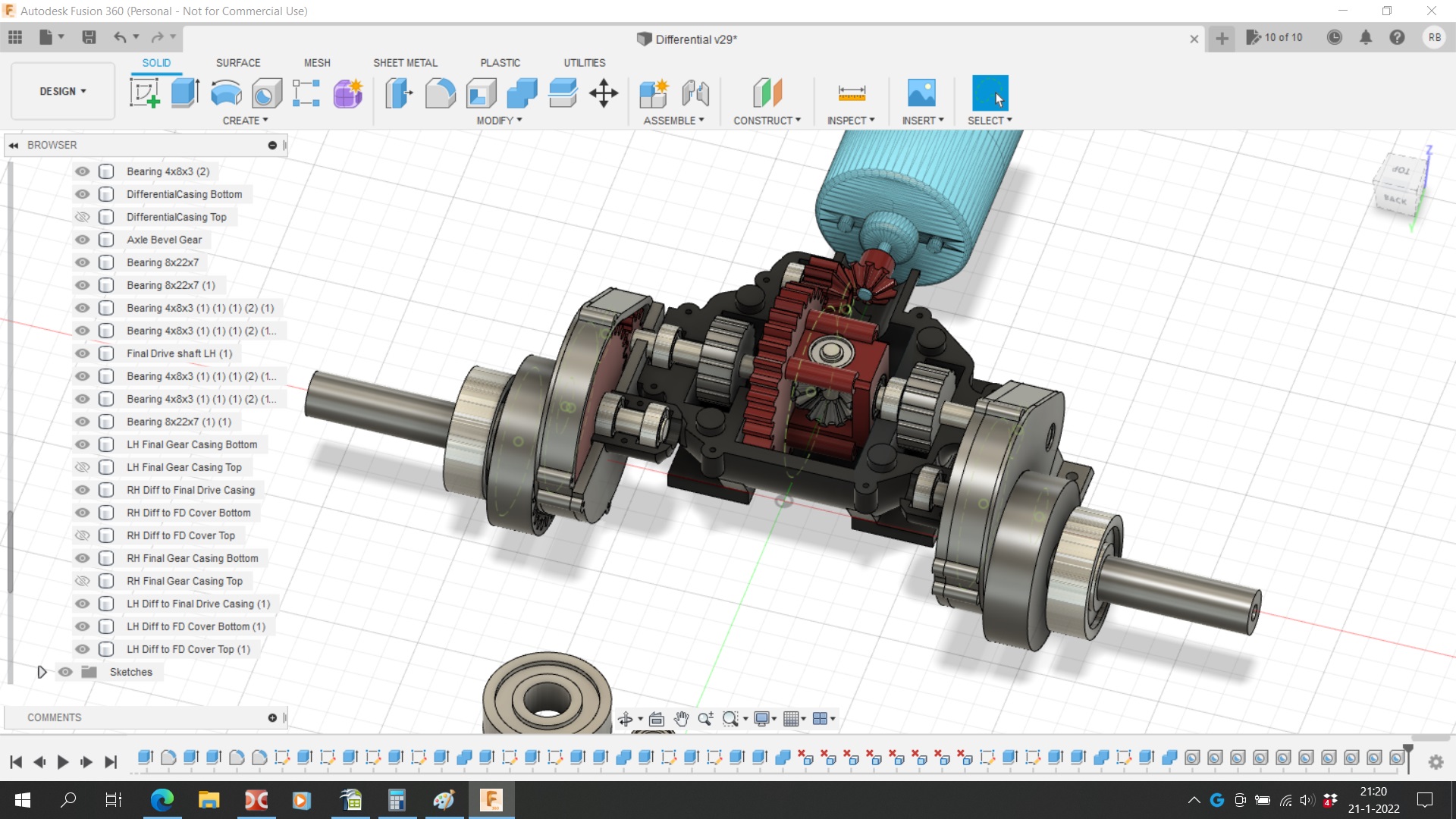Select the Fillet tool
This screenshot has width=1456, height=819.
click(440, 93)
